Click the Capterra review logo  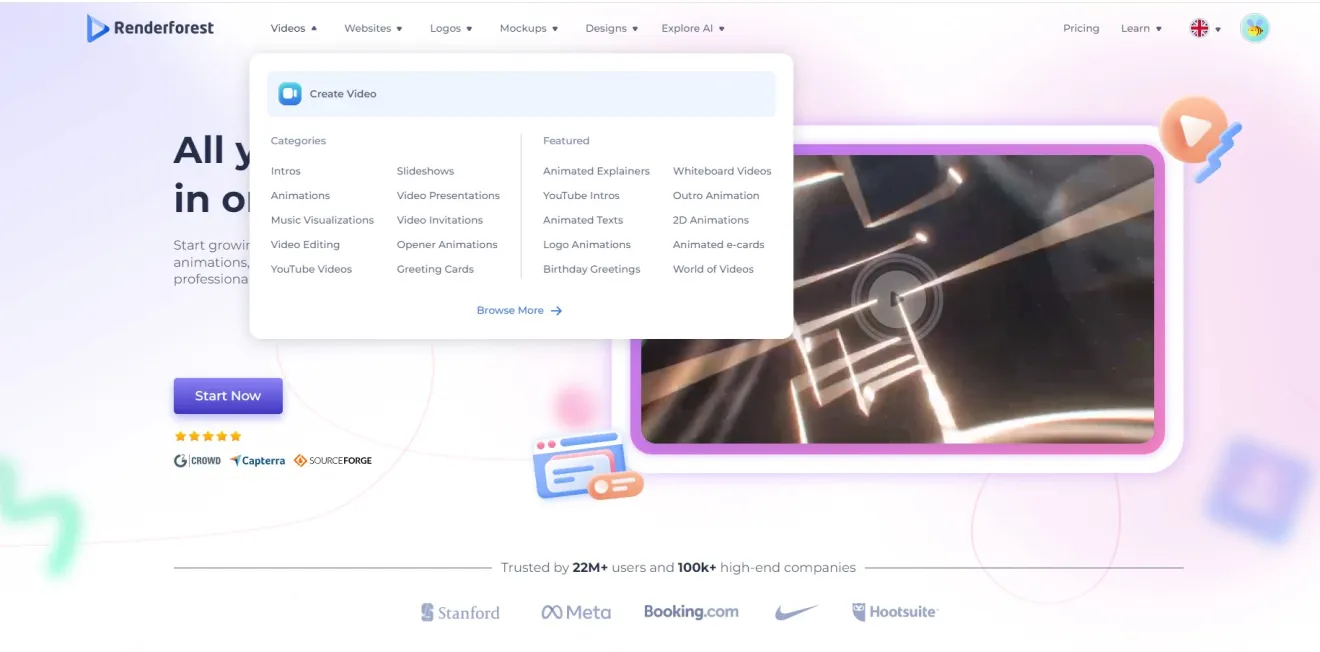(257, 461)
